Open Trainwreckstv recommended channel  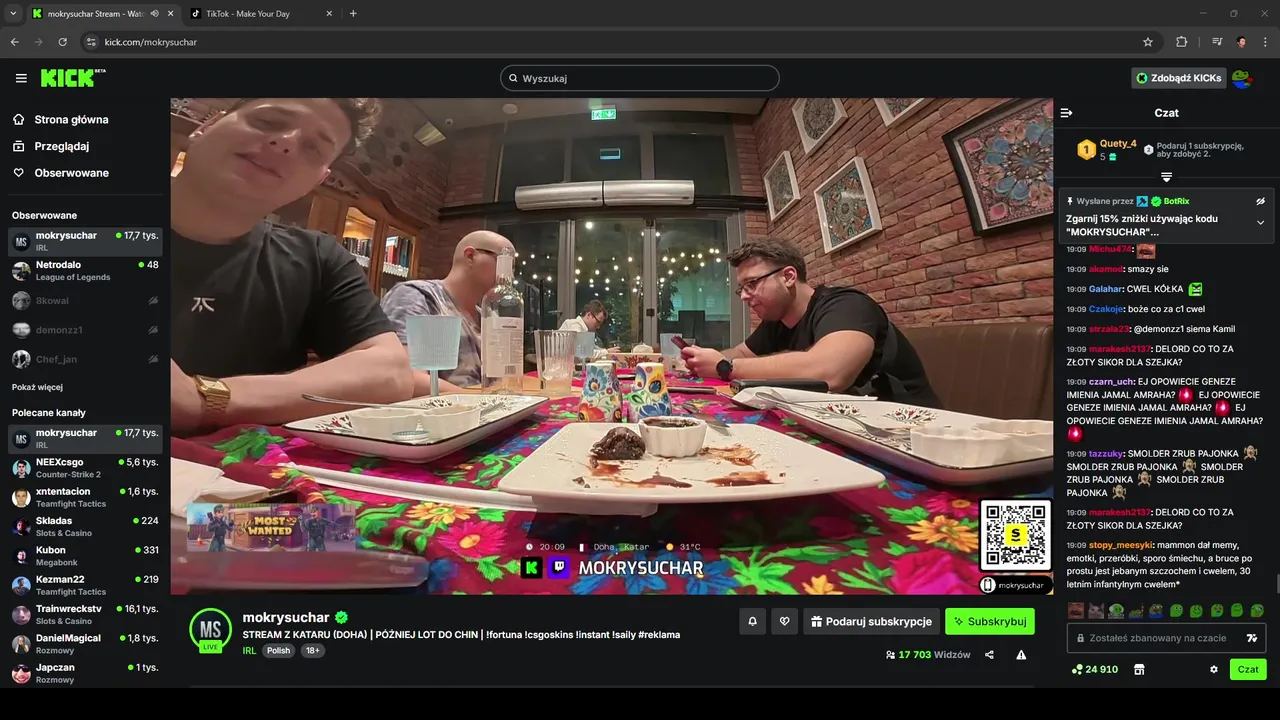[x=85, y=614]
